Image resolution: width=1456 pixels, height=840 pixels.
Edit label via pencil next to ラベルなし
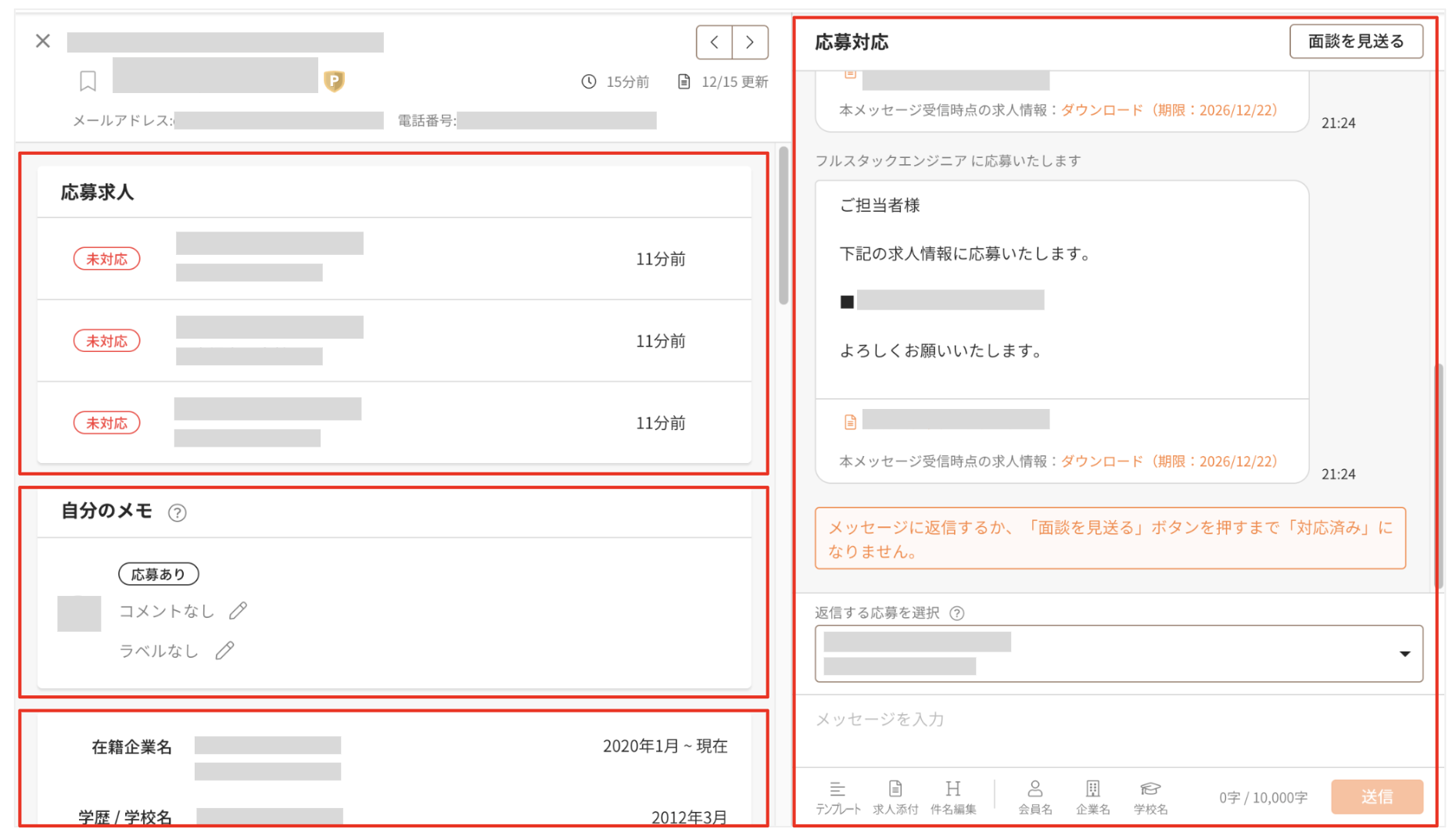pyautogui.click(x=225, y=651)
